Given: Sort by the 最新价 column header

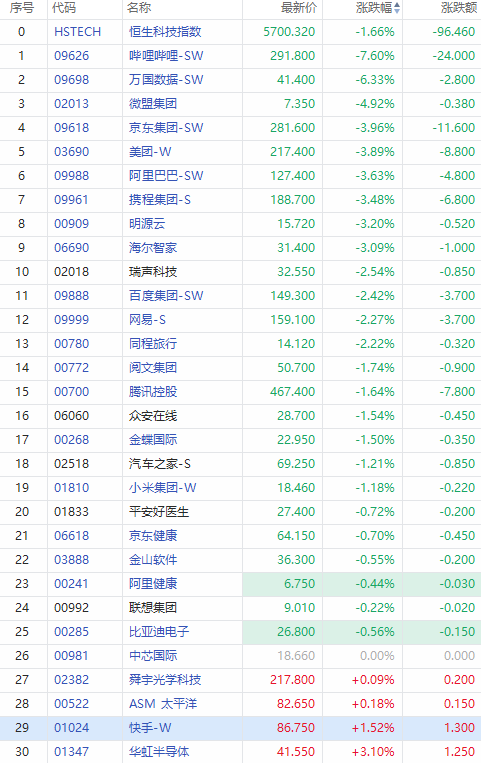Looking at the screenshot, I should (x=298, y=8).
